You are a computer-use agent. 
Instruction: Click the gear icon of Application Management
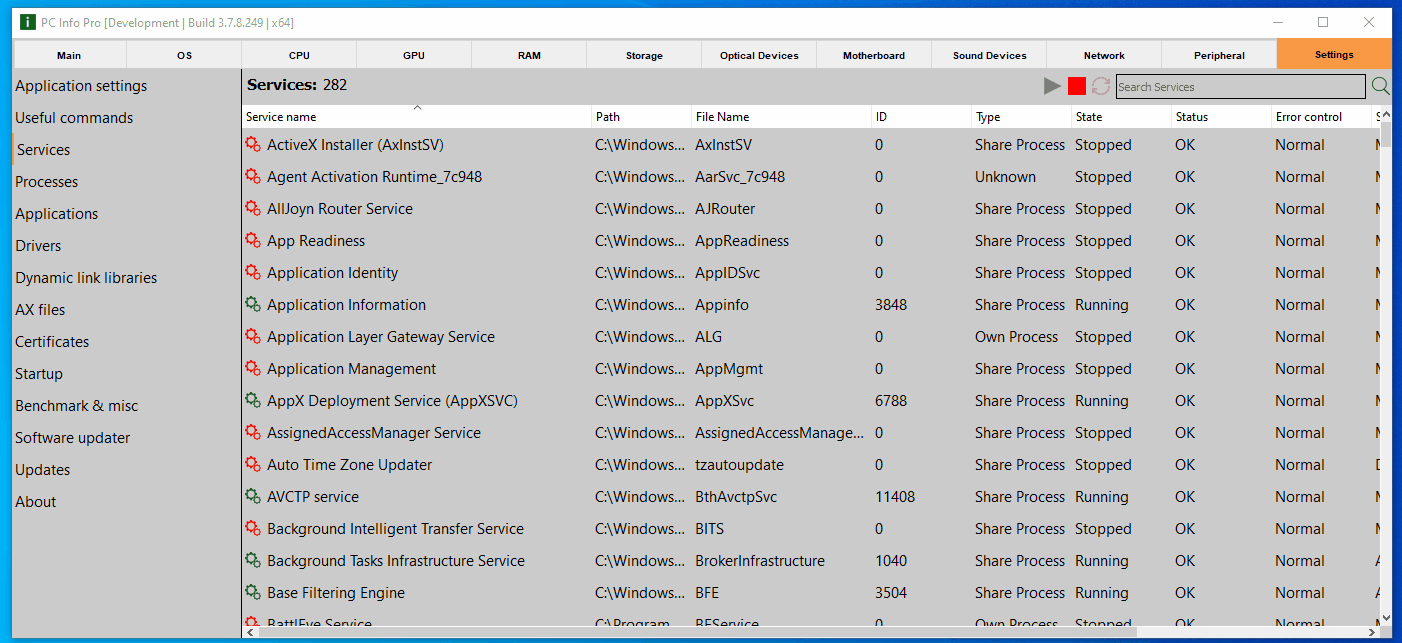point(253,369)
